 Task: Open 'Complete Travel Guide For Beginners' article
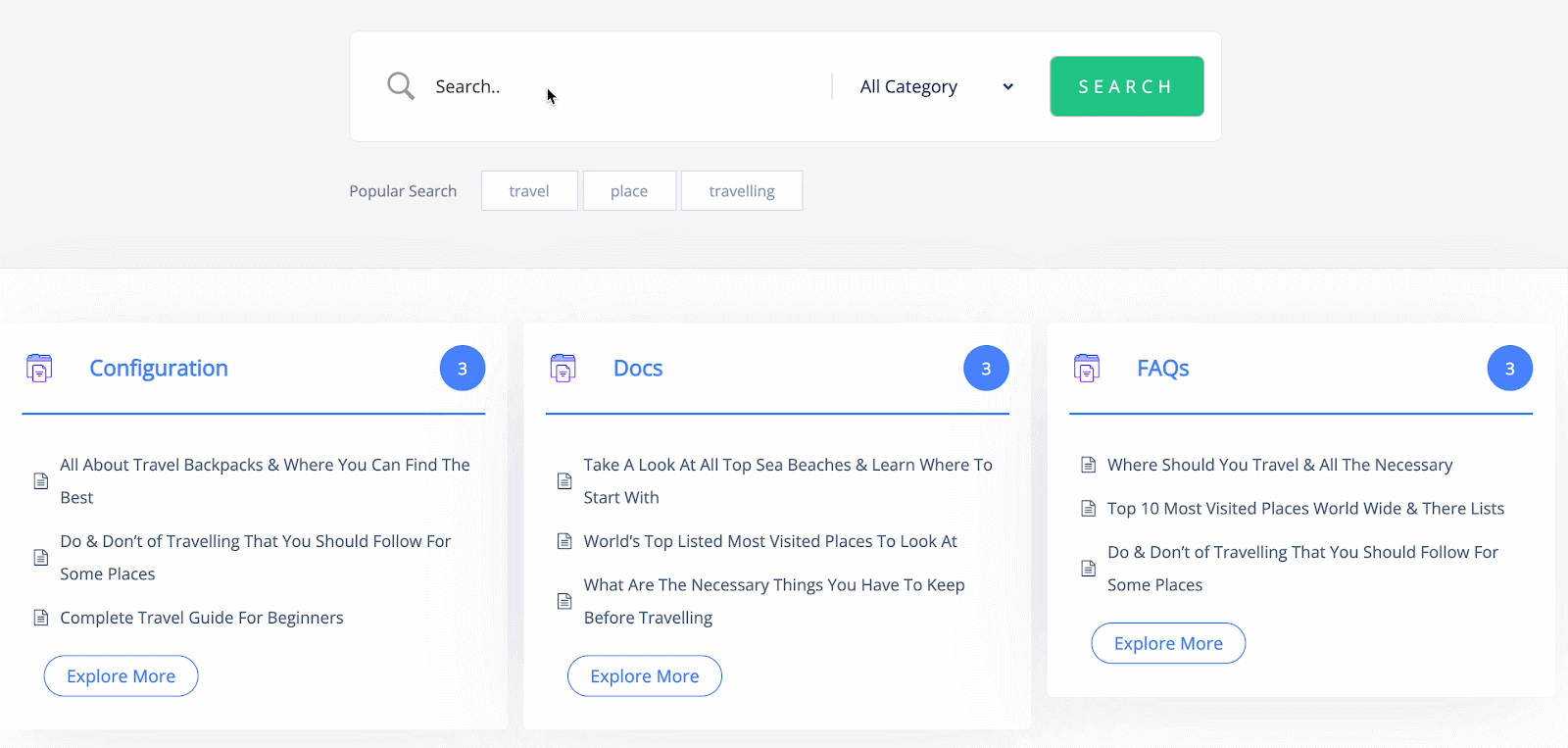click(x=202, y=618)
